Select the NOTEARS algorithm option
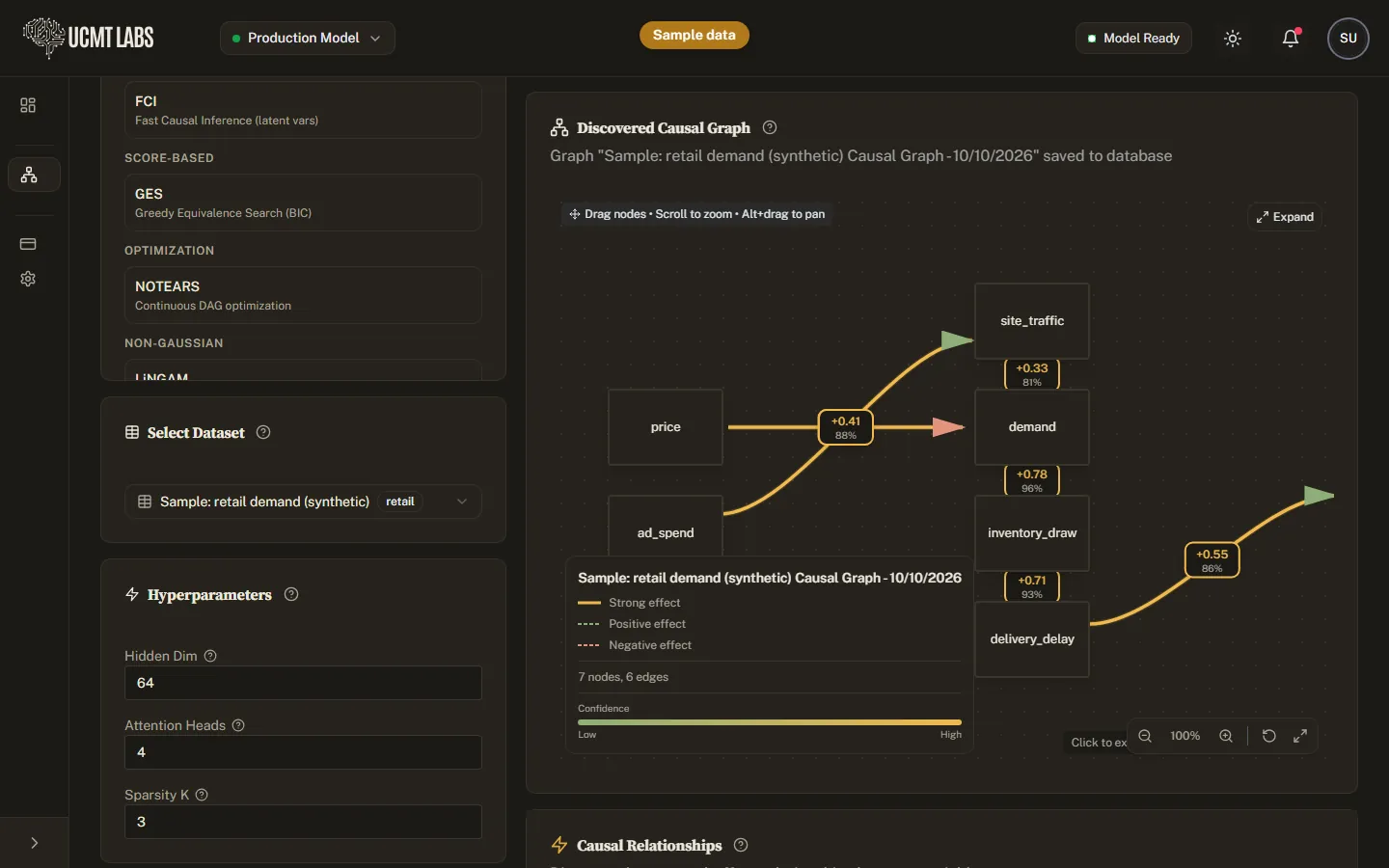Image resolution: width=1389 pixels, height=868 pixels. [x=303, y=295]
